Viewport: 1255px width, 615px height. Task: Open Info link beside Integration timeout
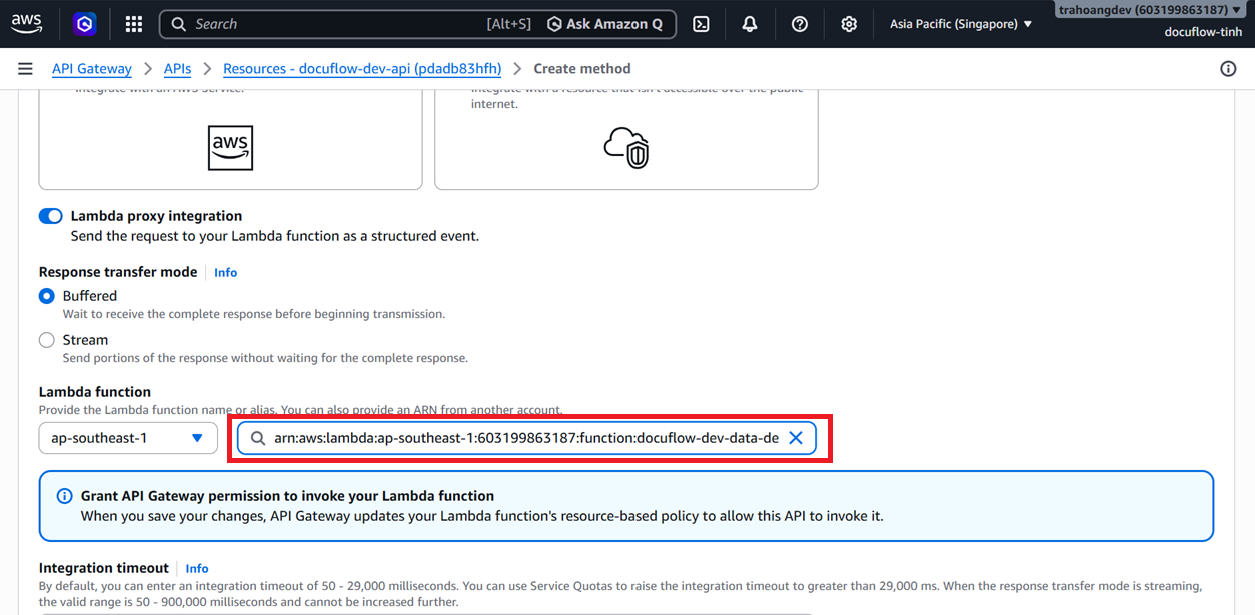click(x=197, y=568)
